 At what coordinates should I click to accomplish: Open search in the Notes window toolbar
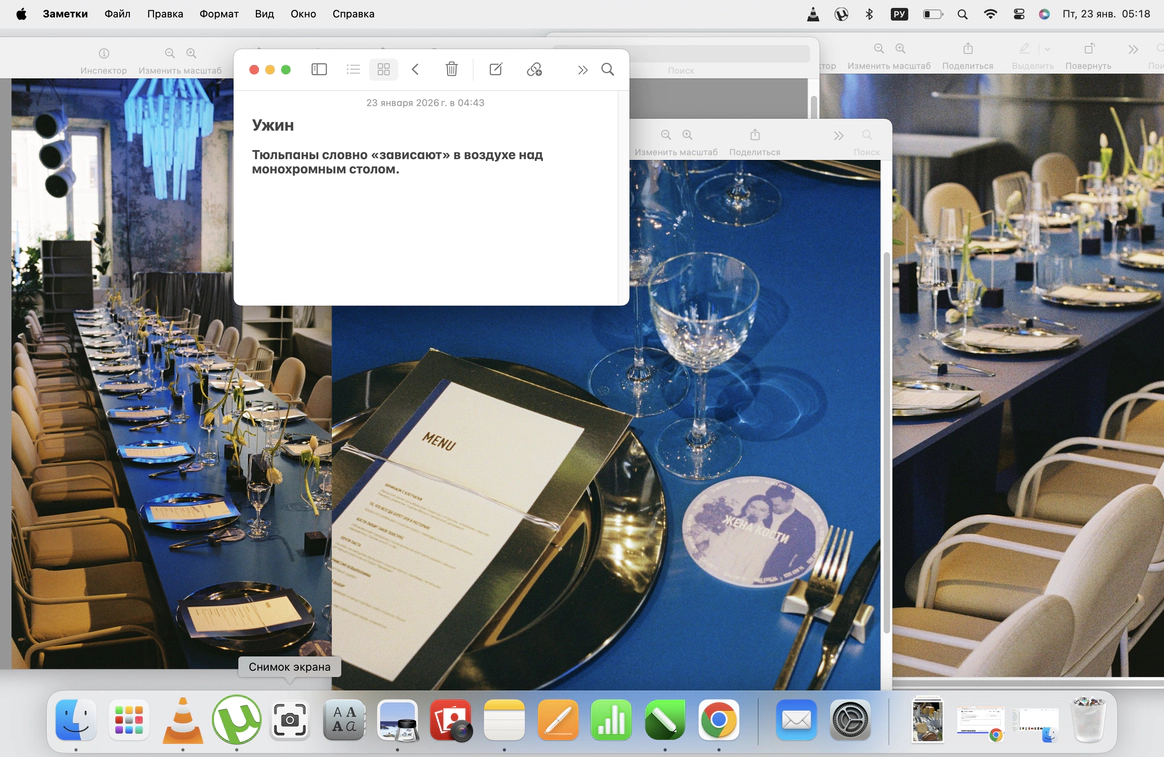[x=607, y=69]
